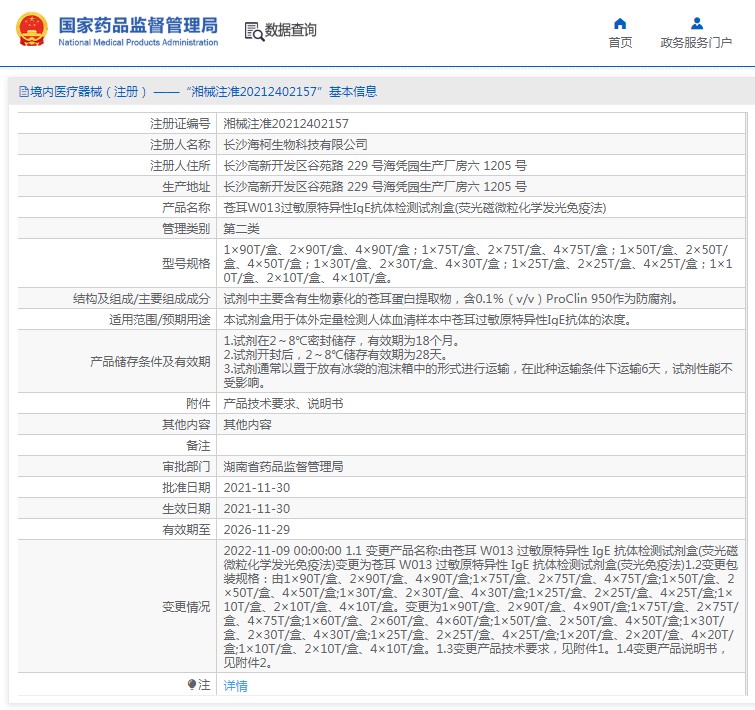Click the 生产地址 address value
The width and height of the screenshot is (755, 710).
[x=375, y=186]
